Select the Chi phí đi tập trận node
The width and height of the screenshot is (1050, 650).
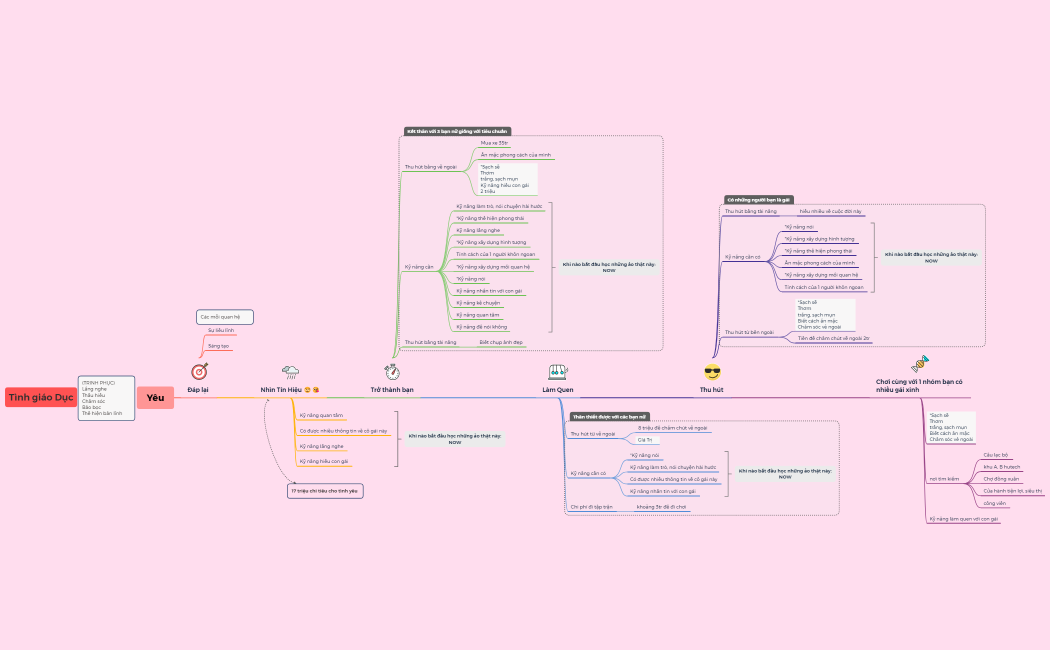tap(591, 507)
